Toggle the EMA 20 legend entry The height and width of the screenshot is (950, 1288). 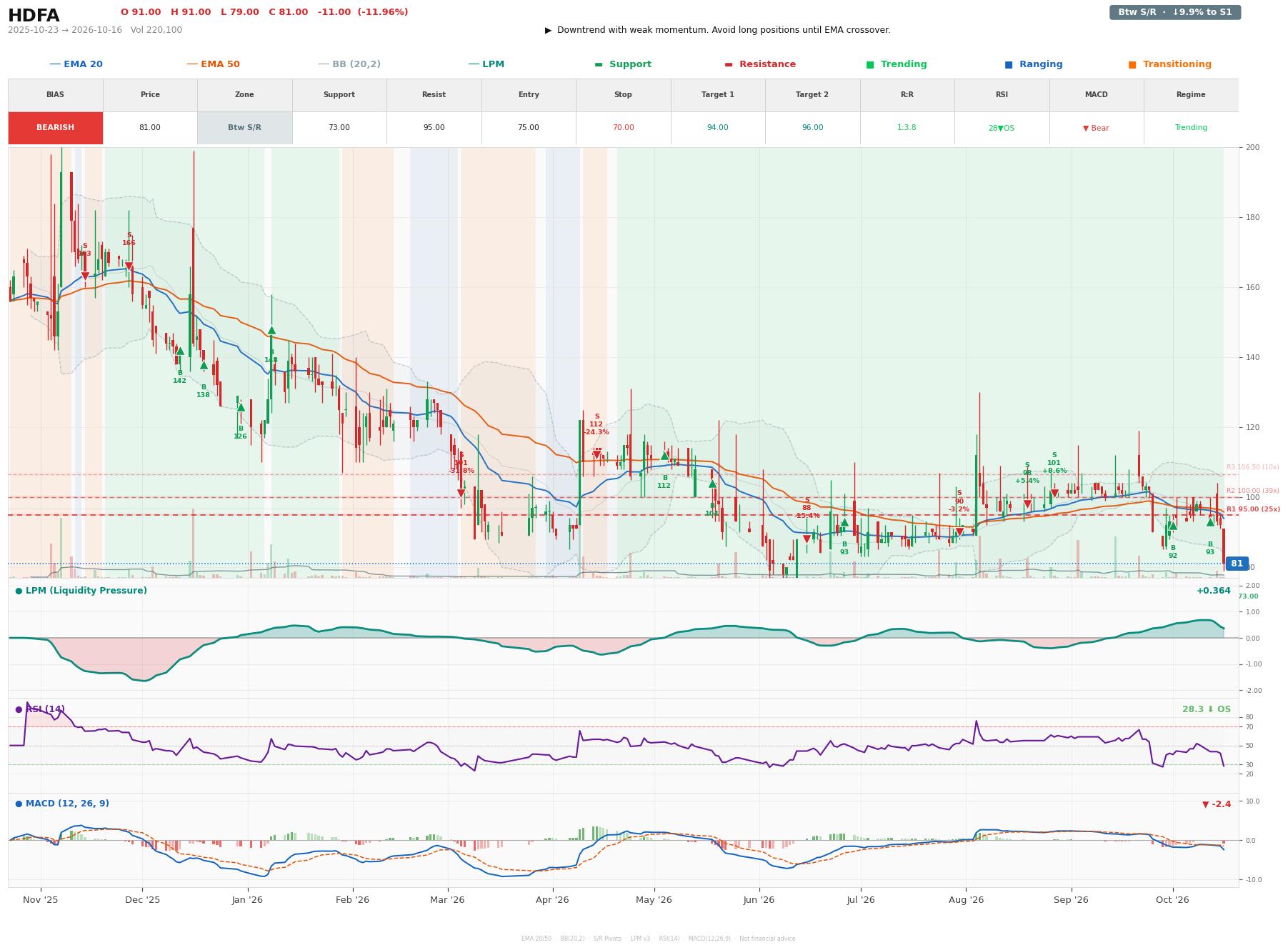click(x=76, y=64)
